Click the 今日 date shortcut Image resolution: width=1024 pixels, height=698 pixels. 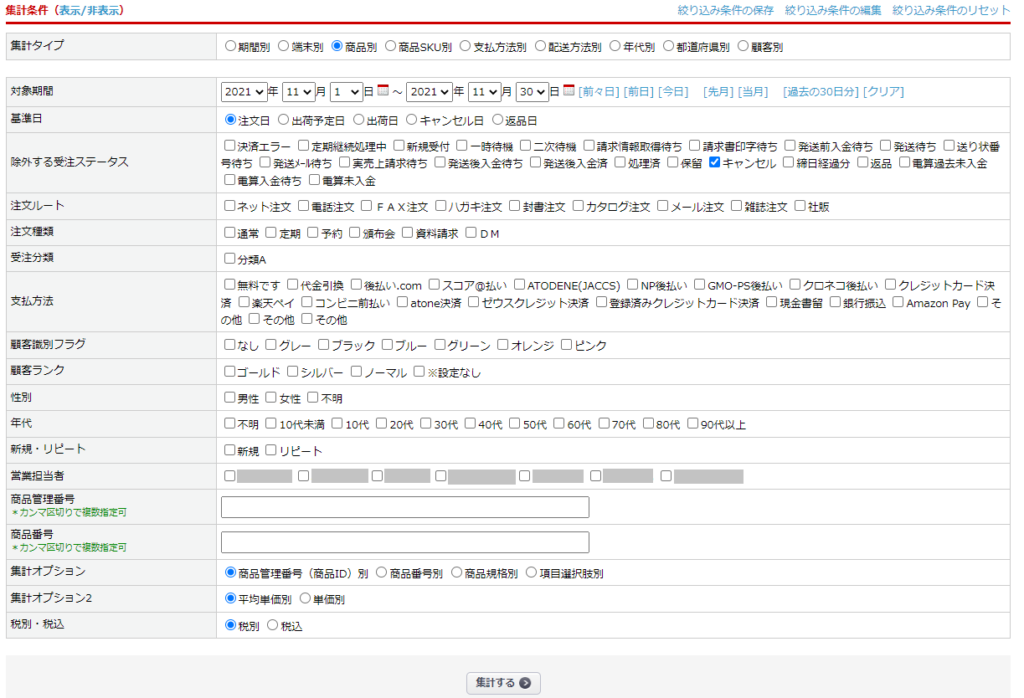pos(673,91)
